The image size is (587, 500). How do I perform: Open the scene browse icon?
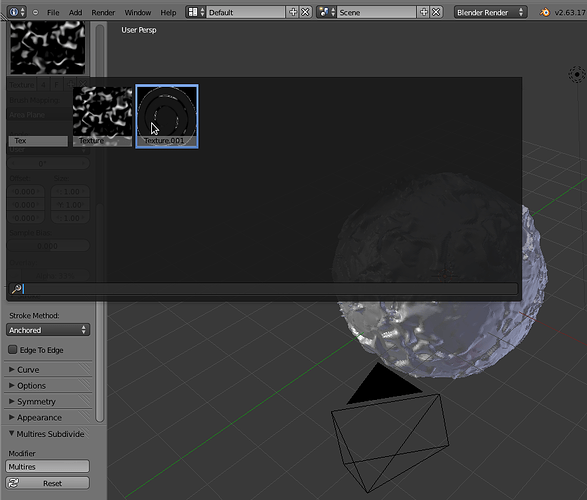pyautogui.click(x=327, y=12)
